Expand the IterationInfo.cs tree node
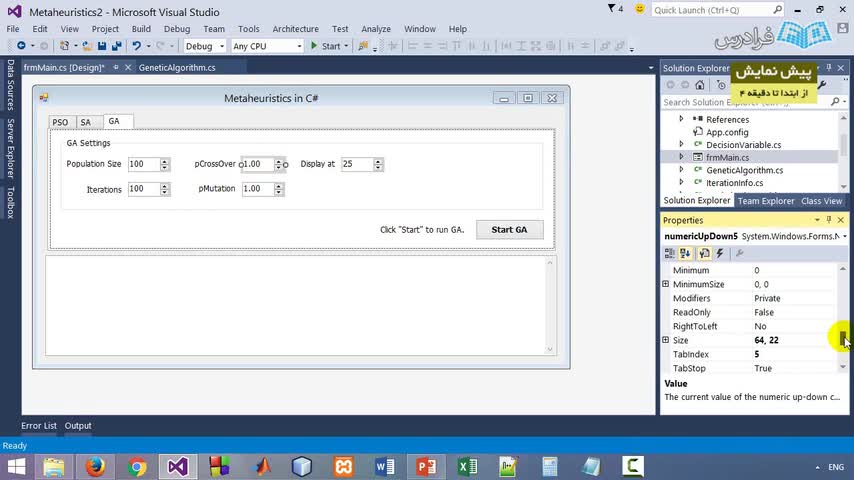Image resolution: width=854 pixels, height=480 pixels. (681, 183)
